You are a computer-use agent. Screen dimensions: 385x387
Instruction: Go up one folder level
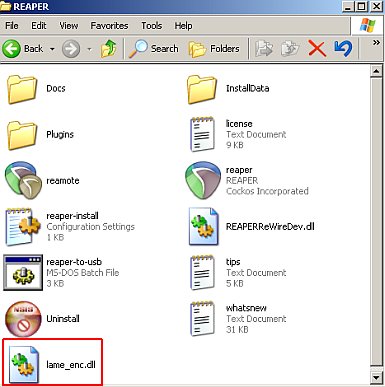(109, 49)
